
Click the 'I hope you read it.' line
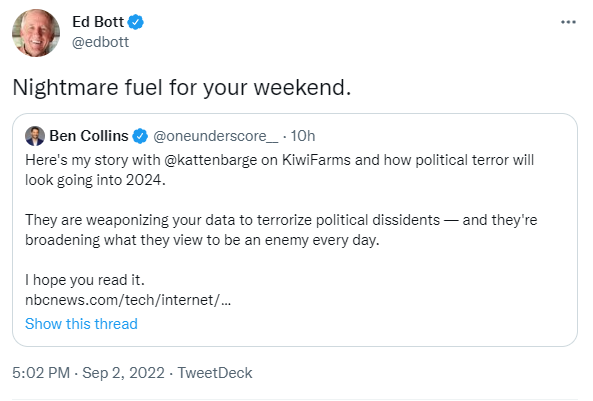tap(85, 280)
